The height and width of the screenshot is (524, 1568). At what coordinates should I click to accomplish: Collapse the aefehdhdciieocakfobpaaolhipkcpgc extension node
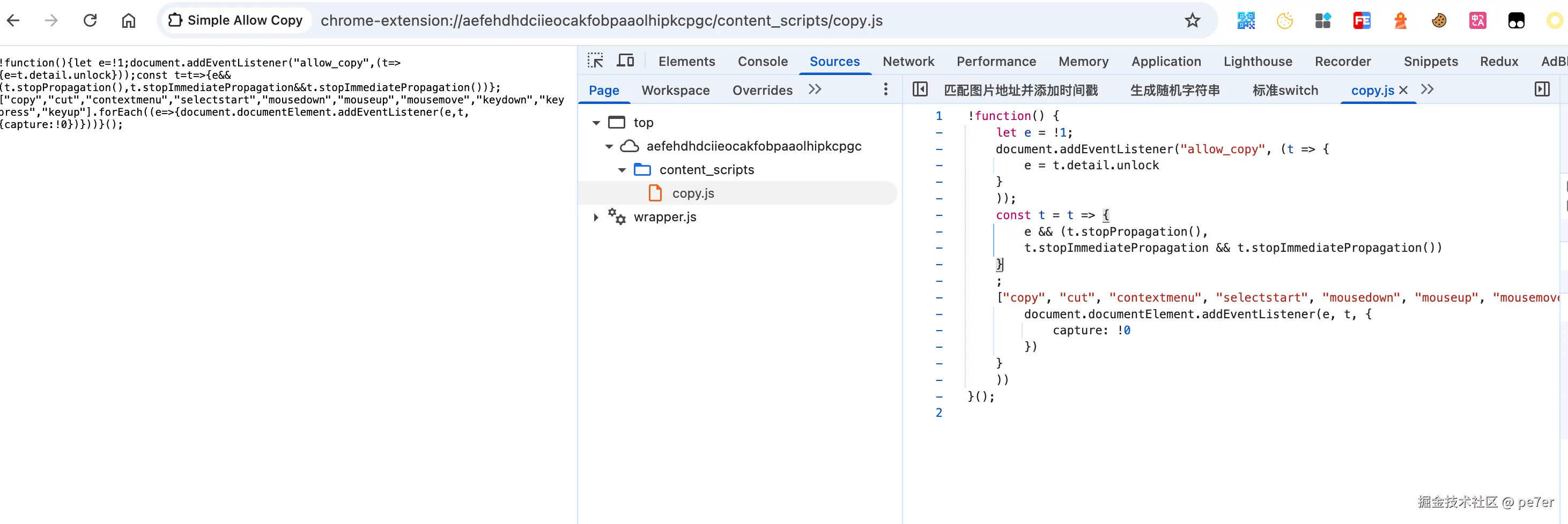[609, 146]
